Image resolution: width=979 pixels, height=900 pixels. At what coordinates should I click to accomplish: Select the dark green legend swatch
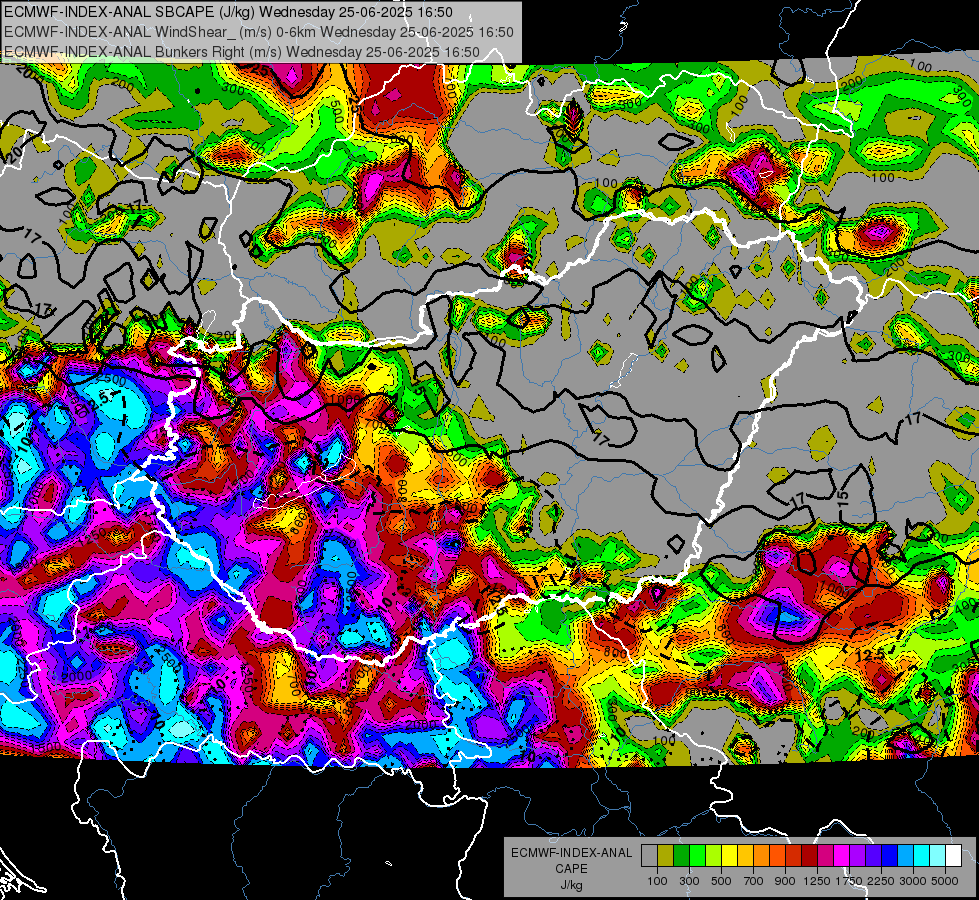[681, 856]
